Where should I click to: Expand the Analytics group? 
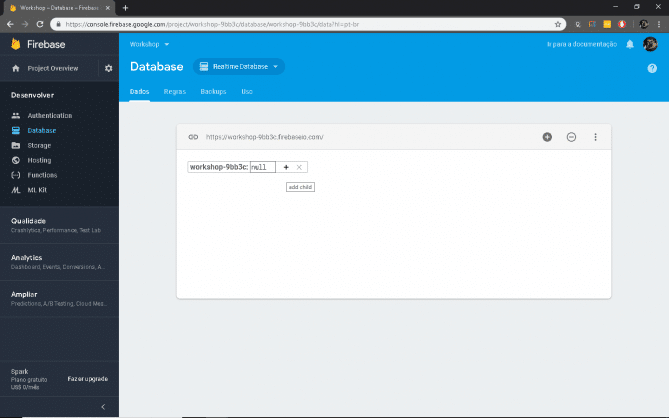point(59,261)
